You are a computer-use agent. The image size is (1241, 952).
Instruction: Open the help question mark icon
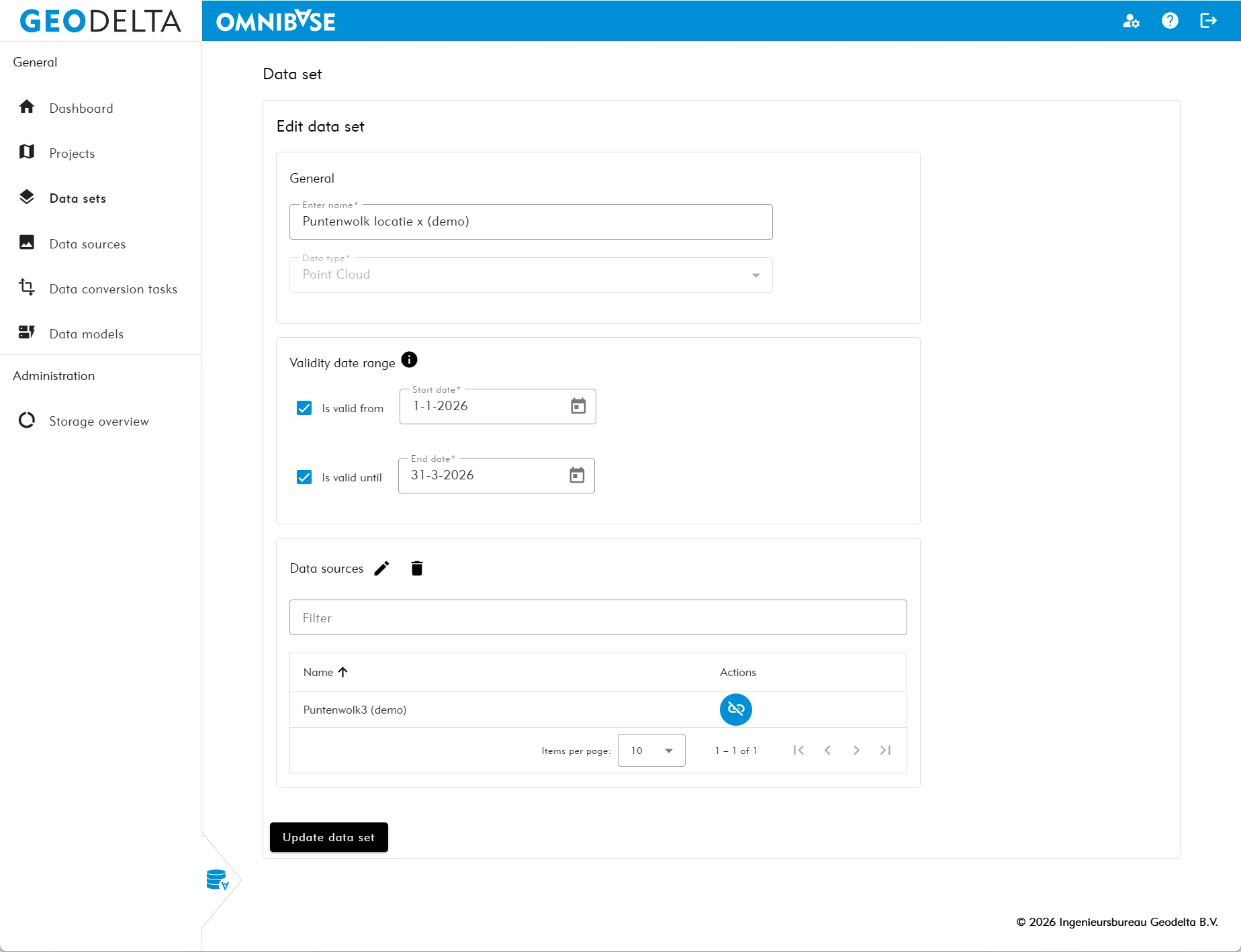pyautogui.click(x=1170, y=21)
